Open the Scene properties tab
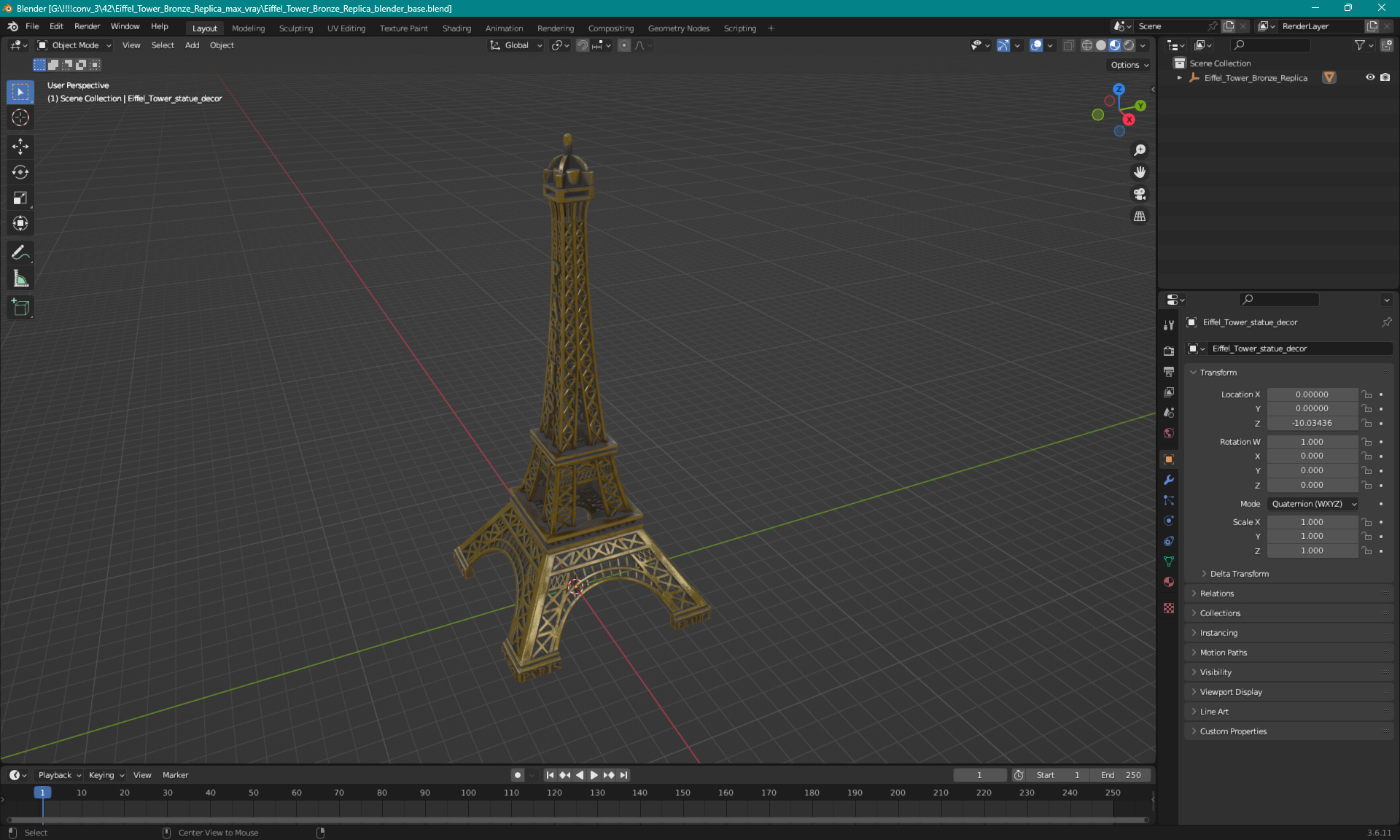The width and height of the screenshot is (1400, 840). tap(1169, 413)
